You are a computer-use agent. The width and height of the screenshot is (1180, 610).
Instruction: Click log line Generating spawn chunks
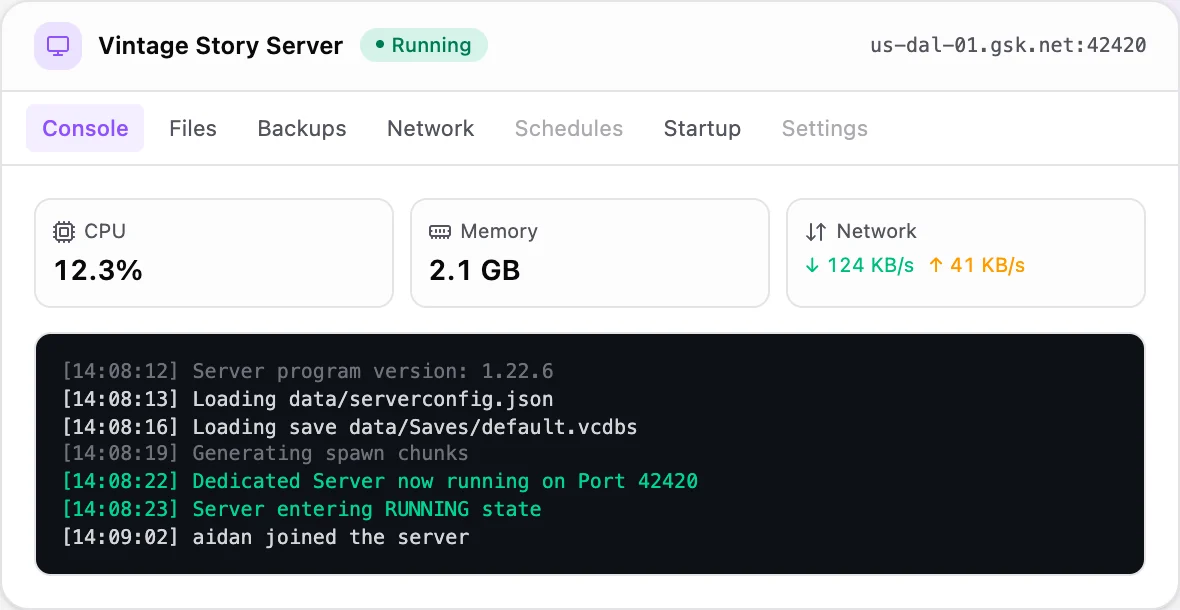pos(265,454)
